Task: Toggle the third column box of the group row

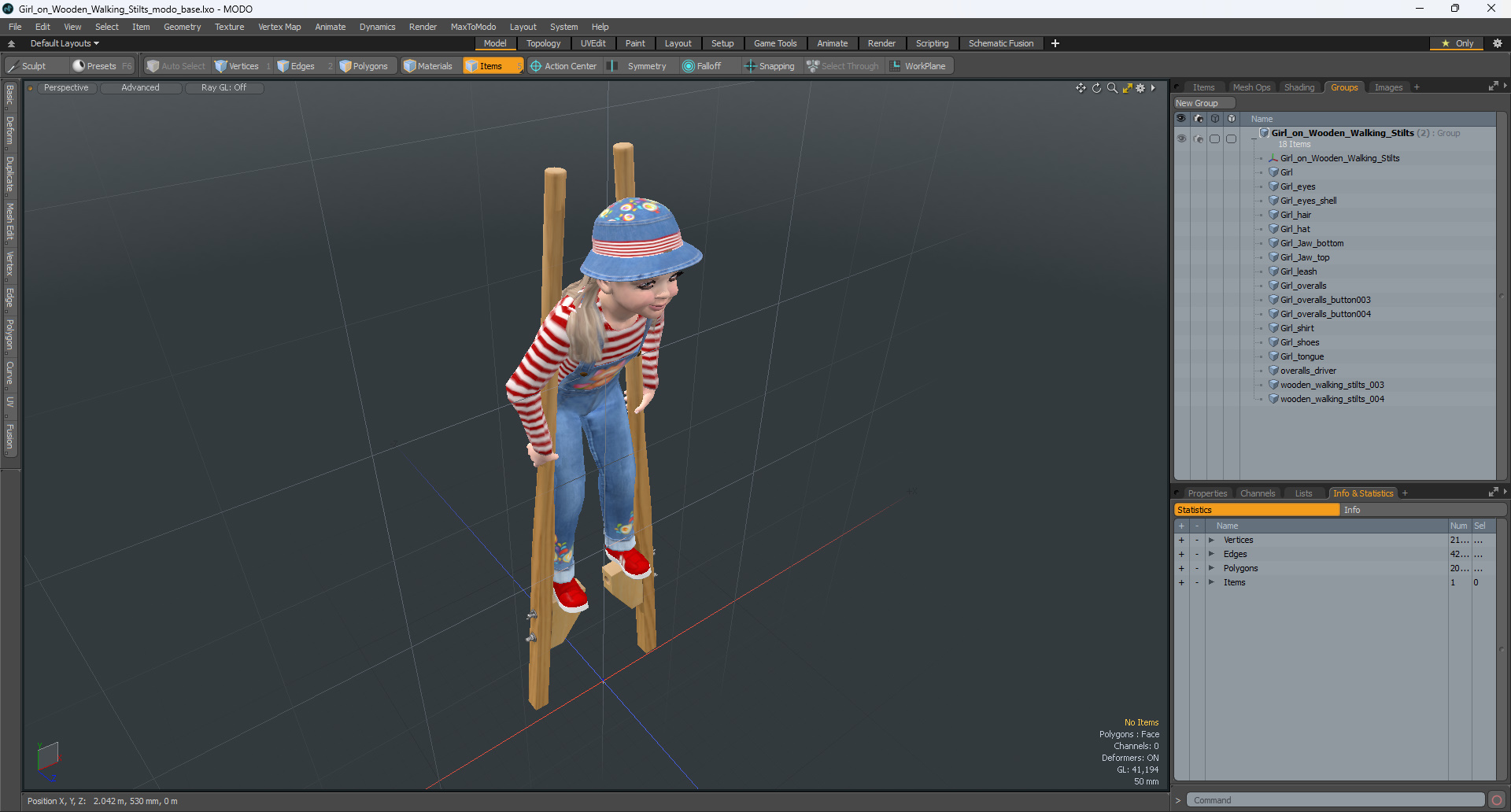Action: (1214, 138)
